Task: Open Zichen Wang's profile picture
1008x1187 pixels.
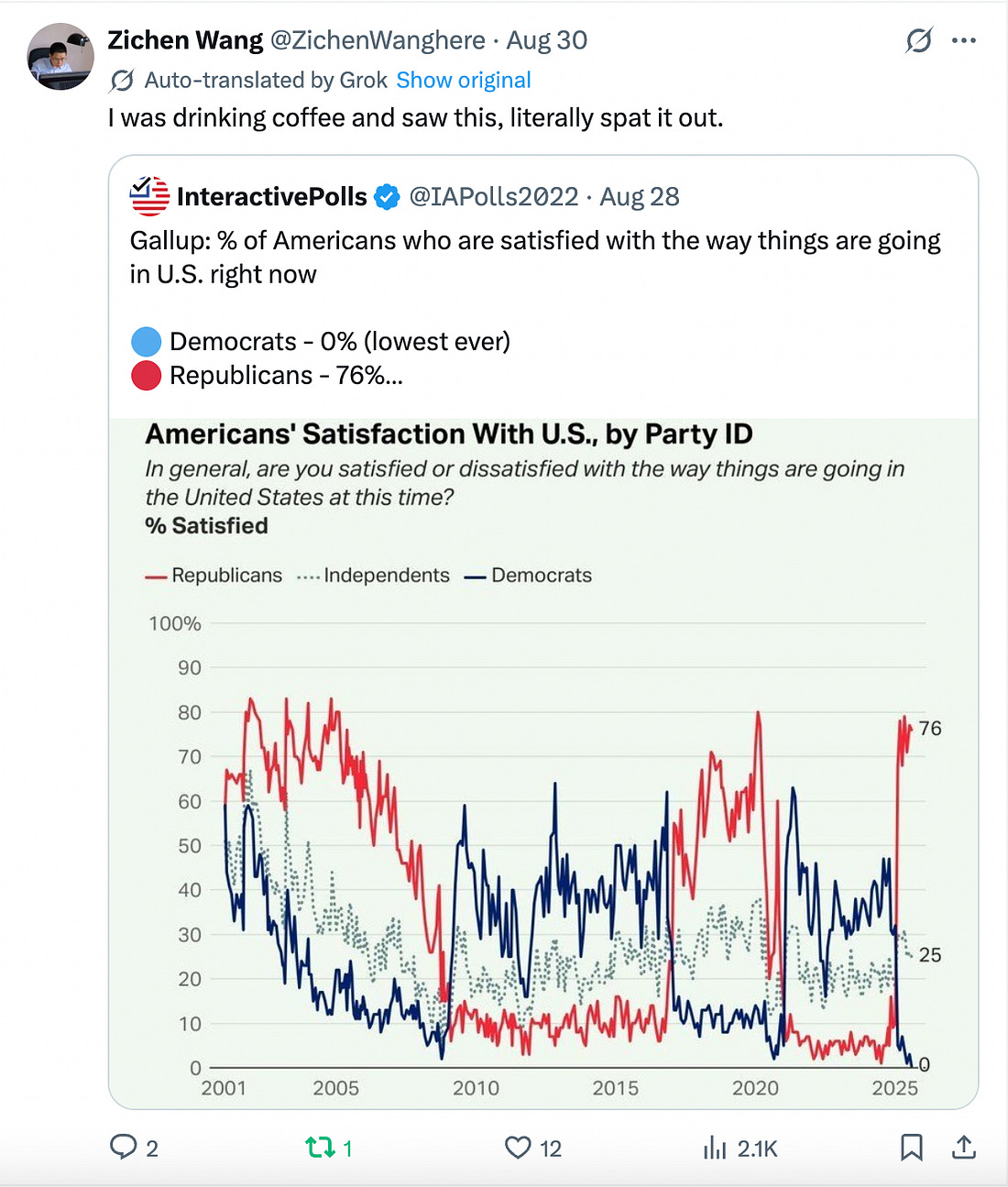Action: click(x=60, y=57)
